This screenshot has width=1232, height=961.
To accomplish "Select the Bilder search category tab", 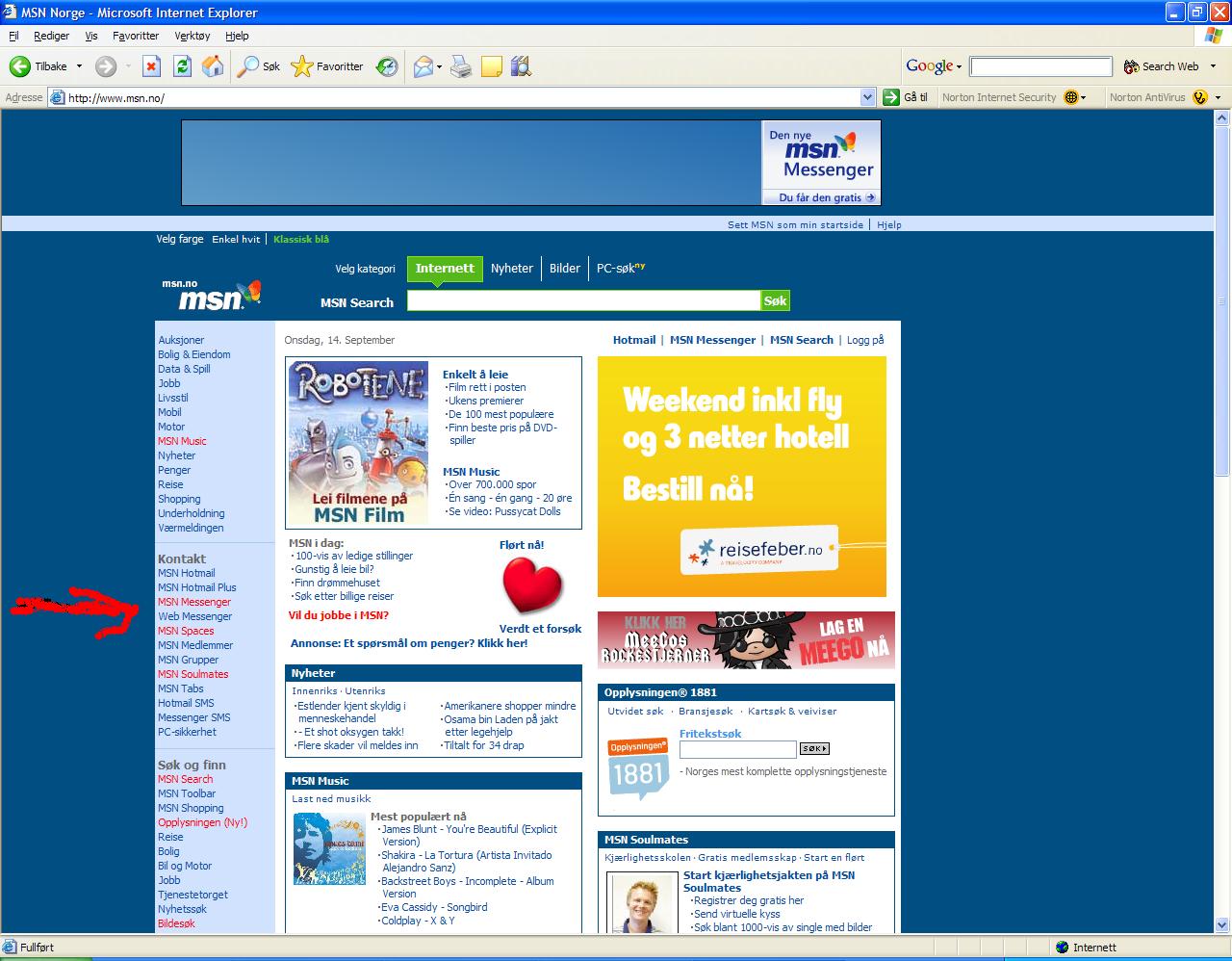I will 565,269.
